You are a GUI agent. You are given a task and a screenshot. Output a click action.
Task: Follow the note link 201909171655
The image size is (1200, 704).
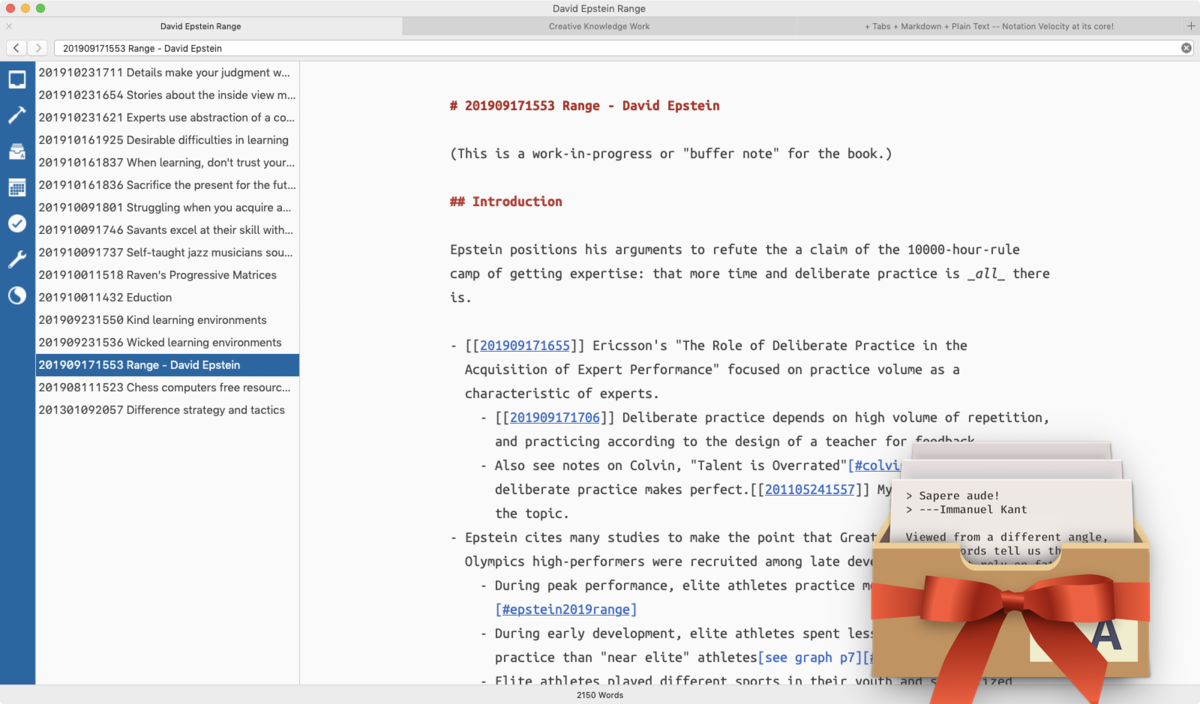(525, 346)
